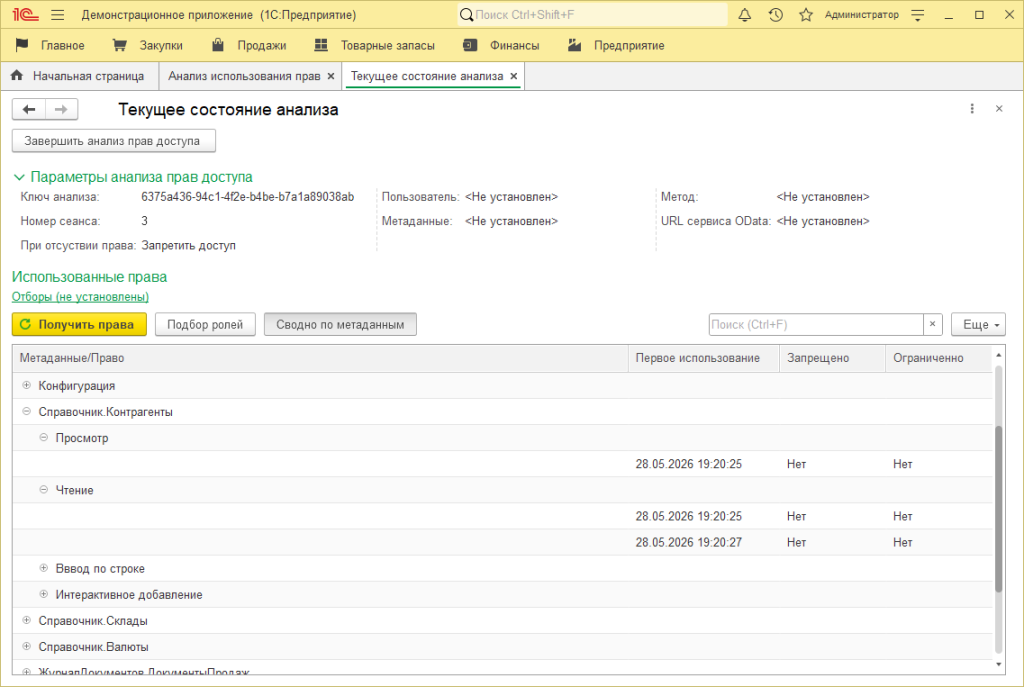Screen dimensions: 1024x687
Task: Click scrollbar down arrow of table
Action: coord(998,665)
